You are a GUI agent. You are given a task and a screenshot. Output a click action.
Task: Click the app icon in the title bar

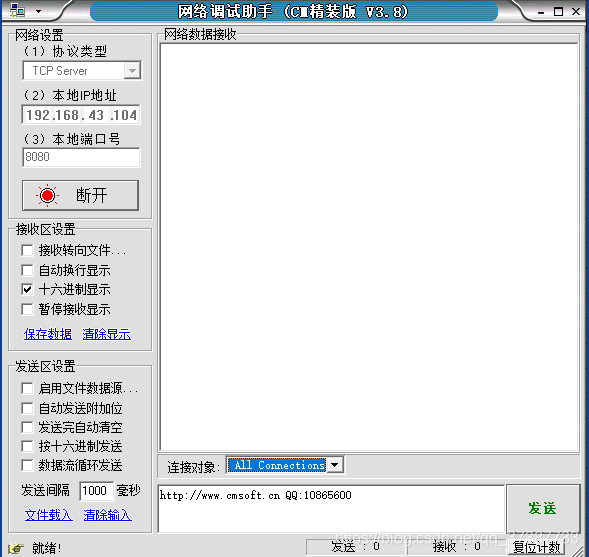coord(17,11)
